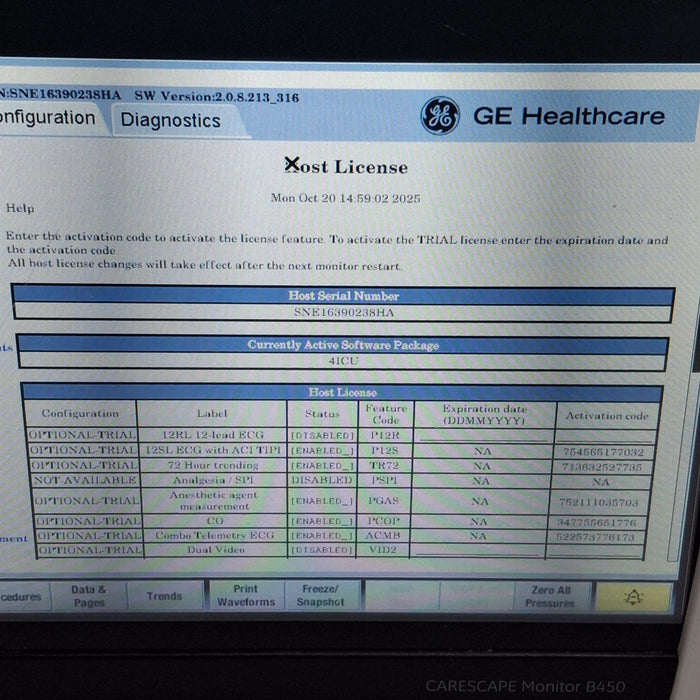Screen dimensions: 700x700
Task: Click the PGAS feature code
Action: coord(383,501)
